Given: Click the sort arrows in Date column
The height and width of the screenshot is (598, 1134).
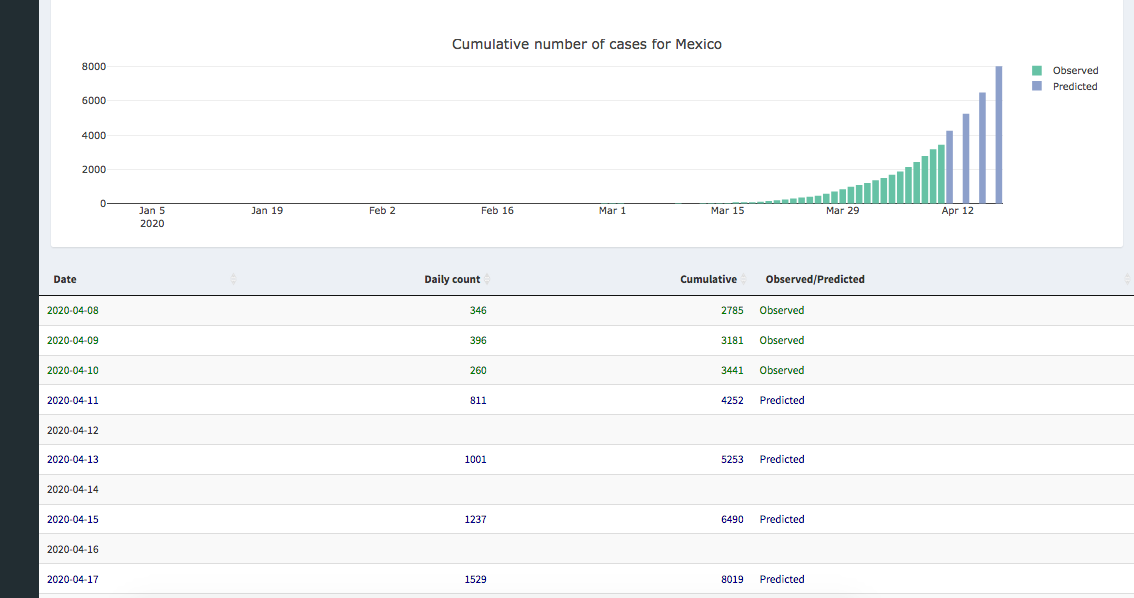Looking at the screenshot, I should 233,280.
